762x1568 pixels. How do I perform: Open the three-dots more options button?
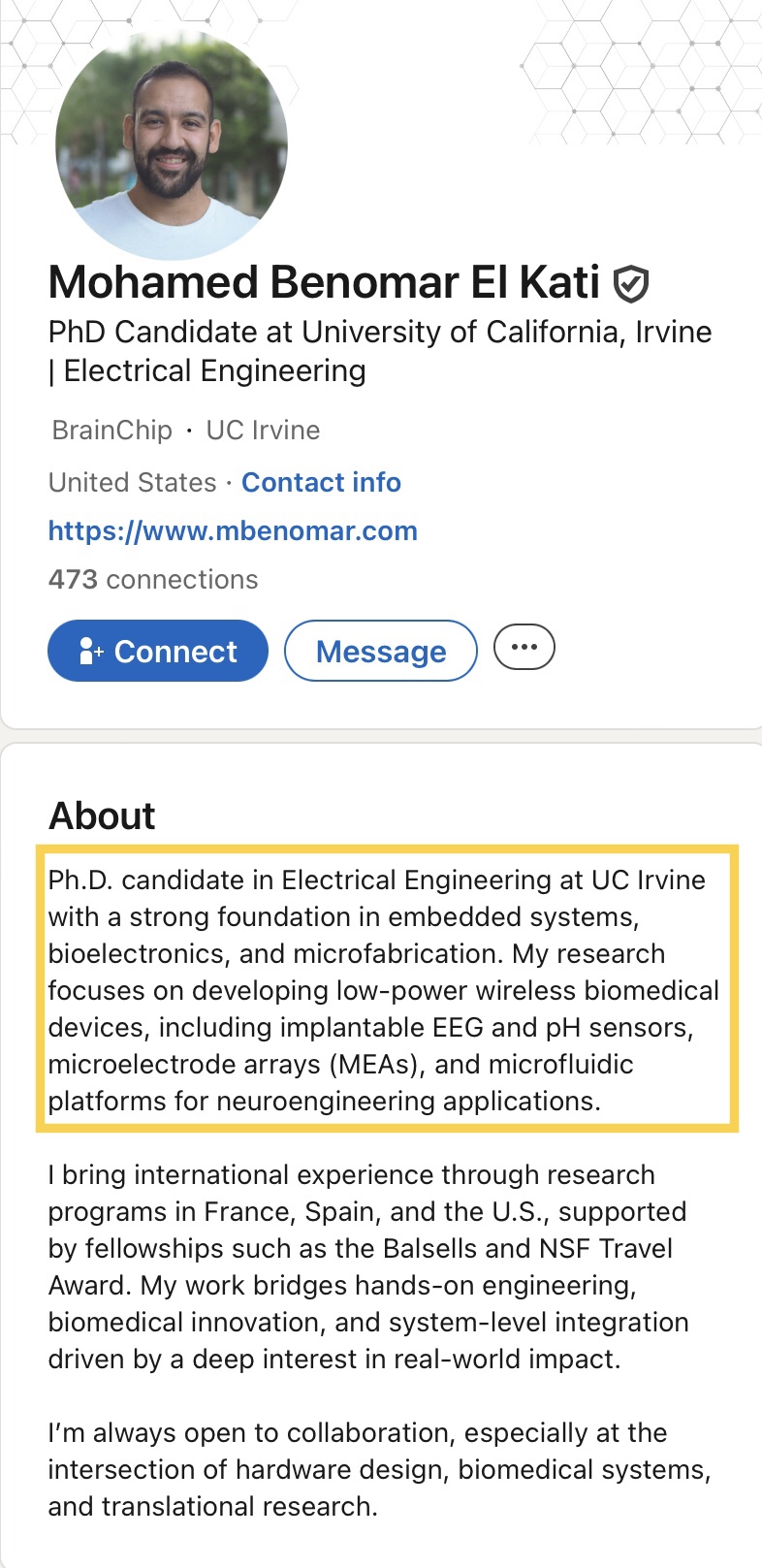(524, 648)
